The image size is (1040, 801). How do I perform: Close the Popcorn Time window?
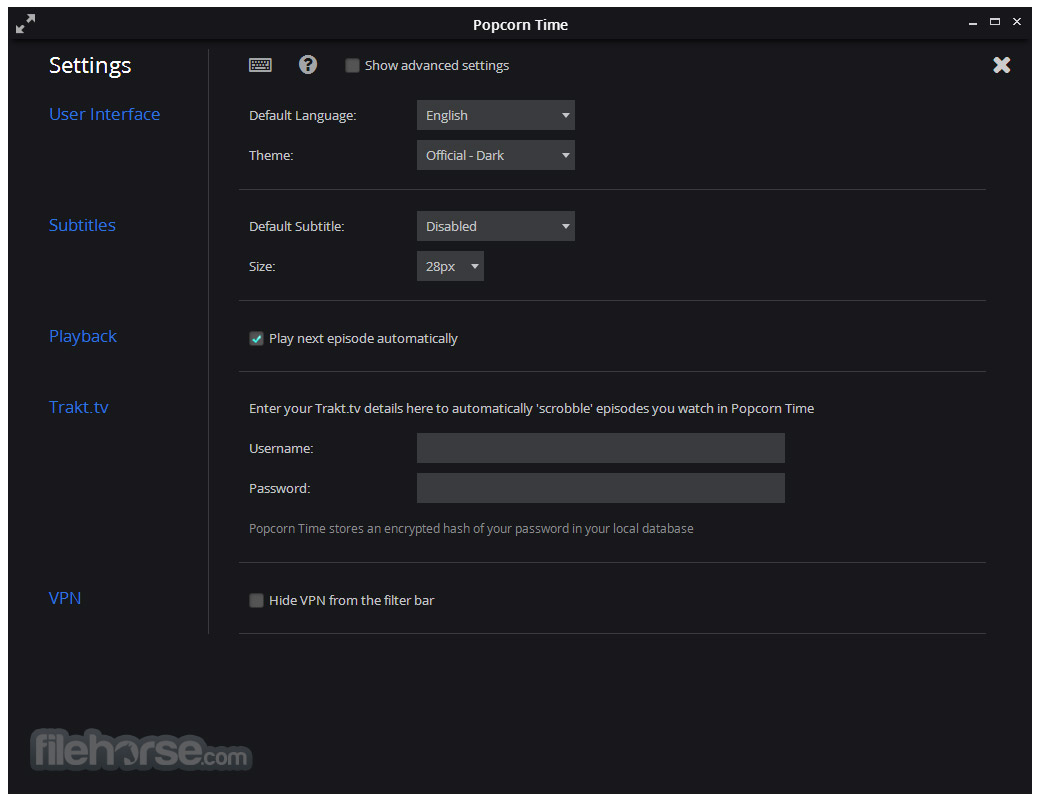[1017, 22]
